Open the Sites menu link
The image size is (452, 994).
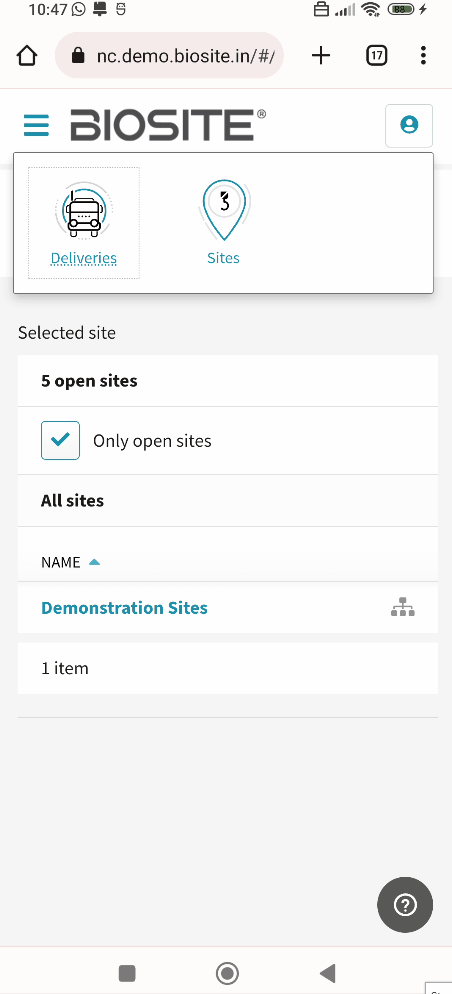223,258
